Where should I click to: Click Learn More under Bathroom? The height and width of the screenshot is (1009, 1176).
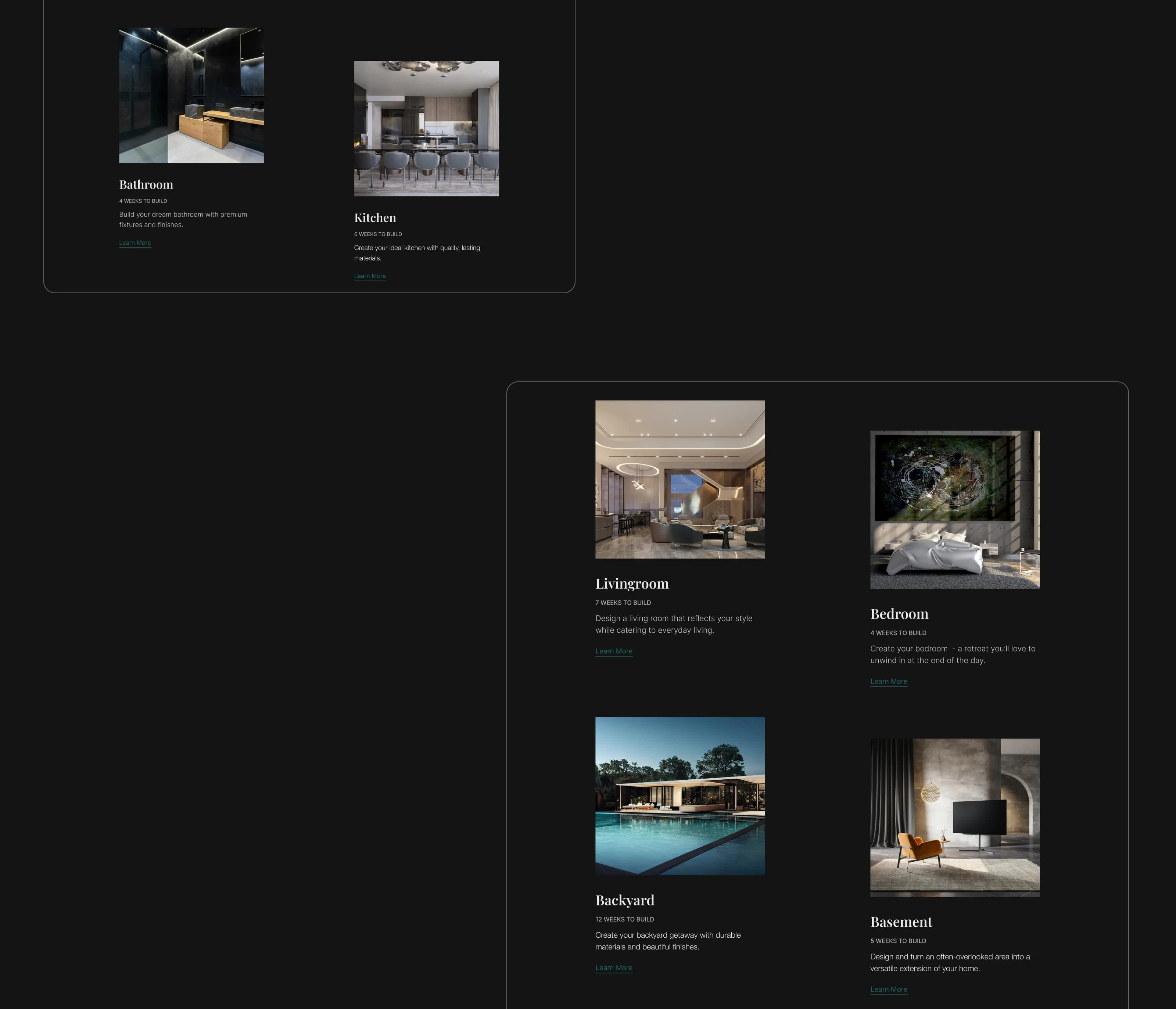[135, 243]
